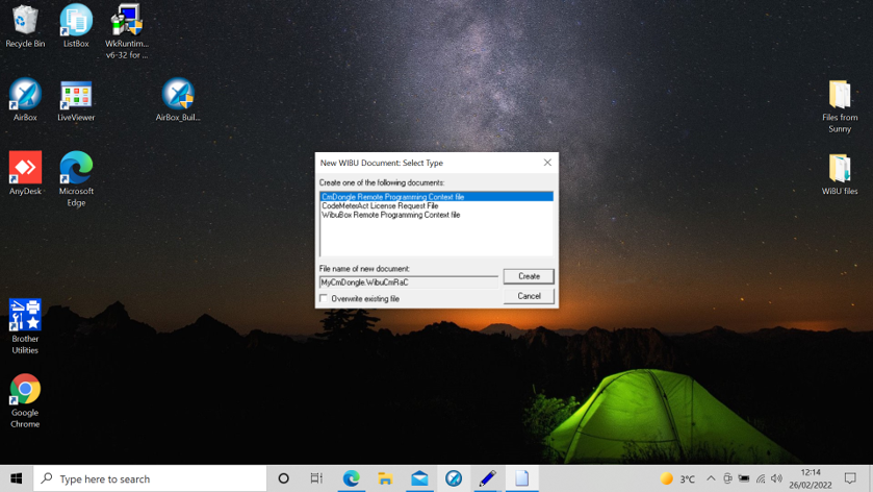Image resolution: width=873 pixels, height=492 pixels.
Task: Select the AnyDesk desktop icon
Action: [x=25, y=168]
